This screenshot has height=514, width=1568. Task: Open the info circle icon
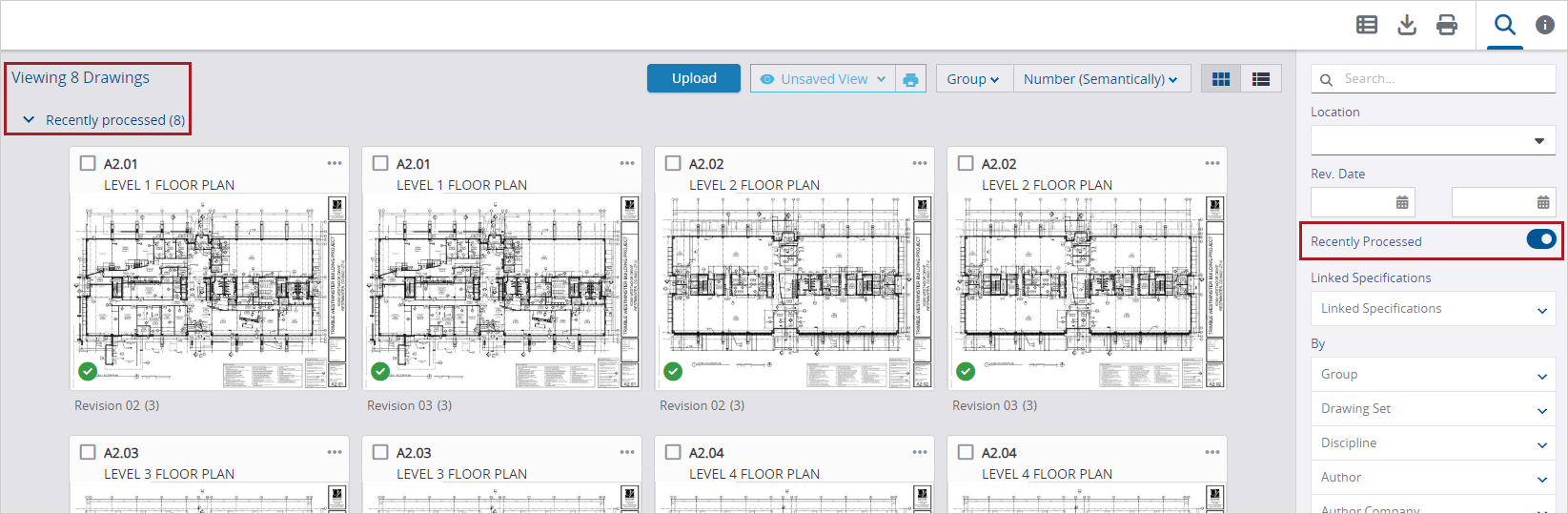tap(1545, 25)
